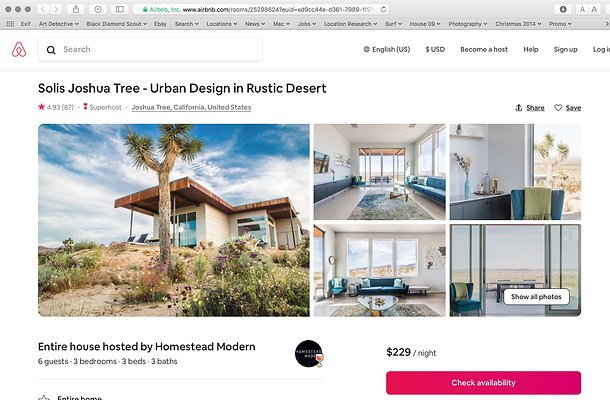Open the bookmarks grid icon

(11, 24)
